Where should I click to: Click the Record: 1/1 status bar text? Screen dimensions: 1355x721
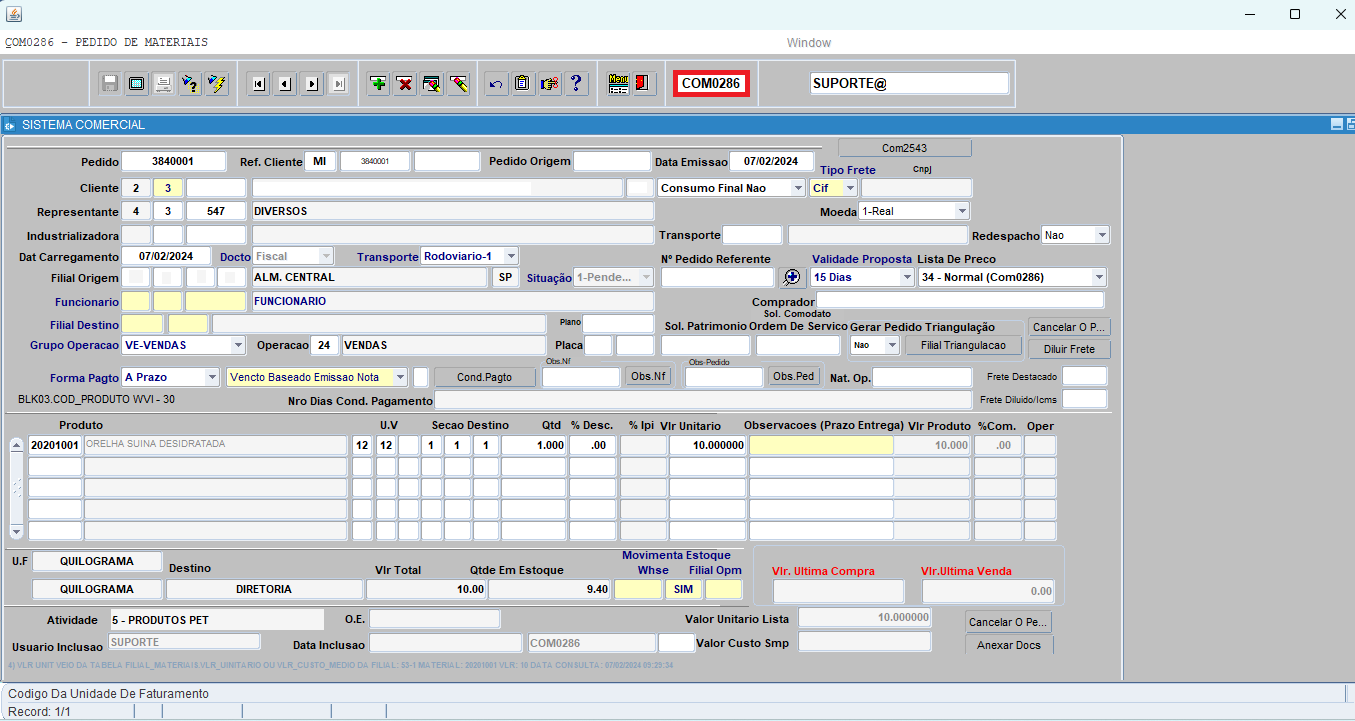(x=40, y=712)
